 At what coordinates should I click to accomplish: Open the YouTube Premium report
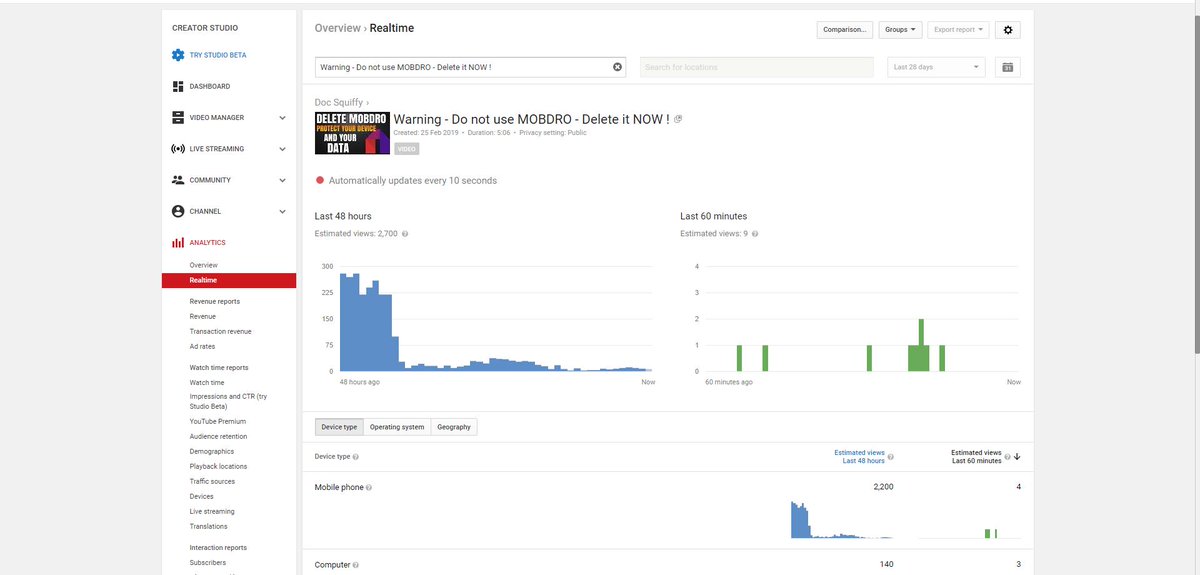click(x=218, y=421)
